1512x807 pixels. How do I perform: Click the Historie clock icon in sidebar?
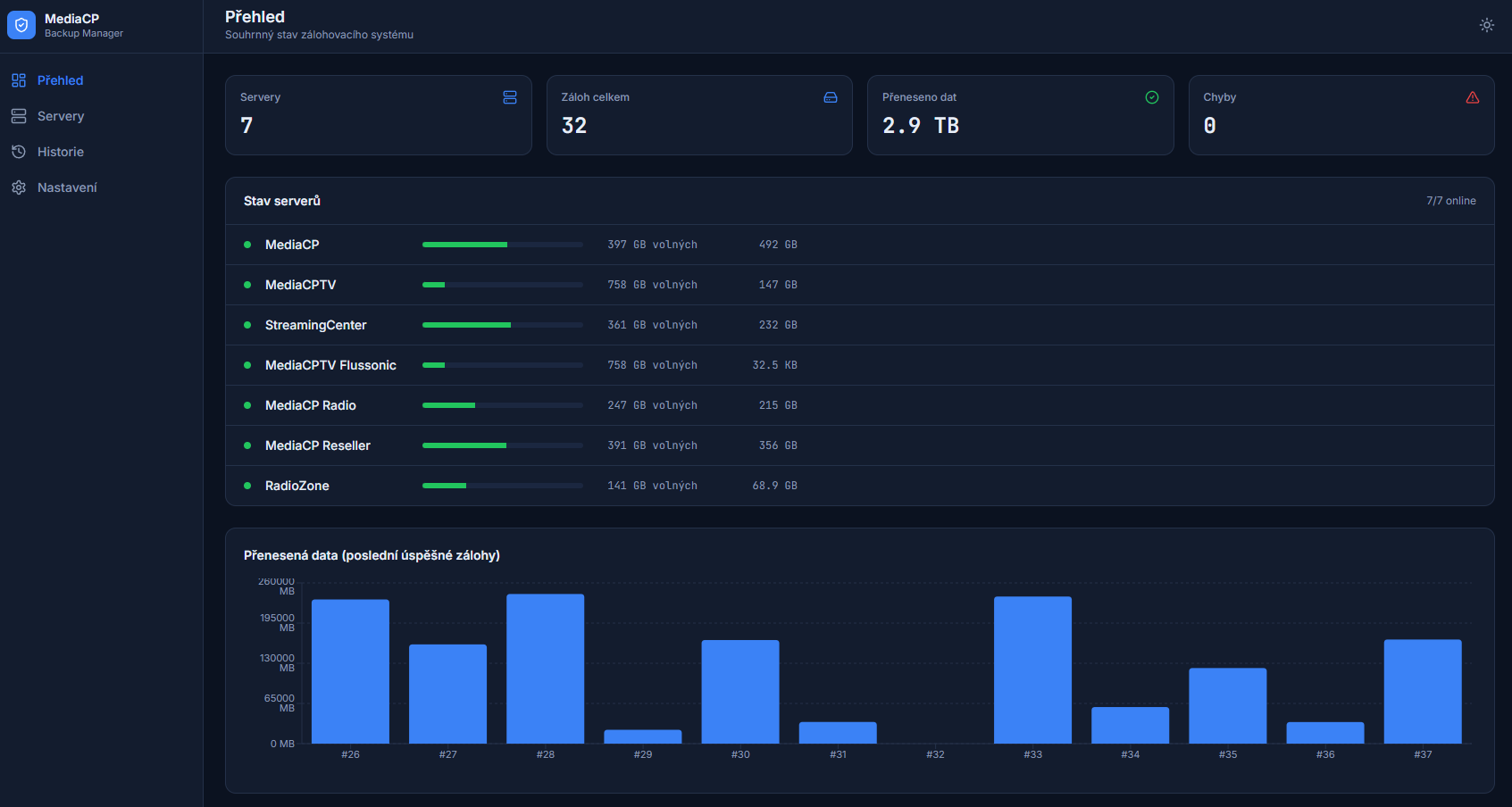click(x=19, y=152)
